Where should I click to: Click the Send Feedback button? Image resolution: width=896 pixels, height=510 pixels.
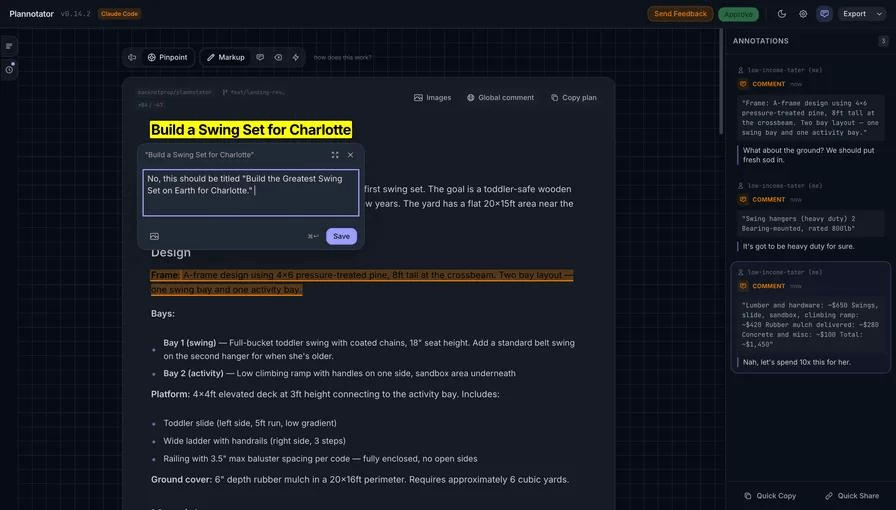click(680, 14)
